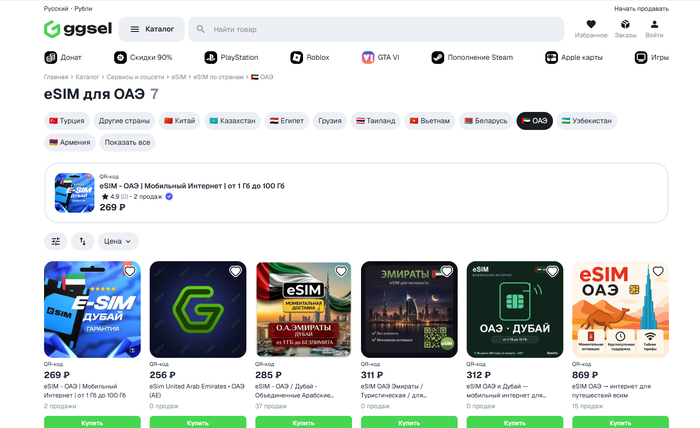Go to Сервисы и соцсети breadcrumb

(x=135, y=77)
